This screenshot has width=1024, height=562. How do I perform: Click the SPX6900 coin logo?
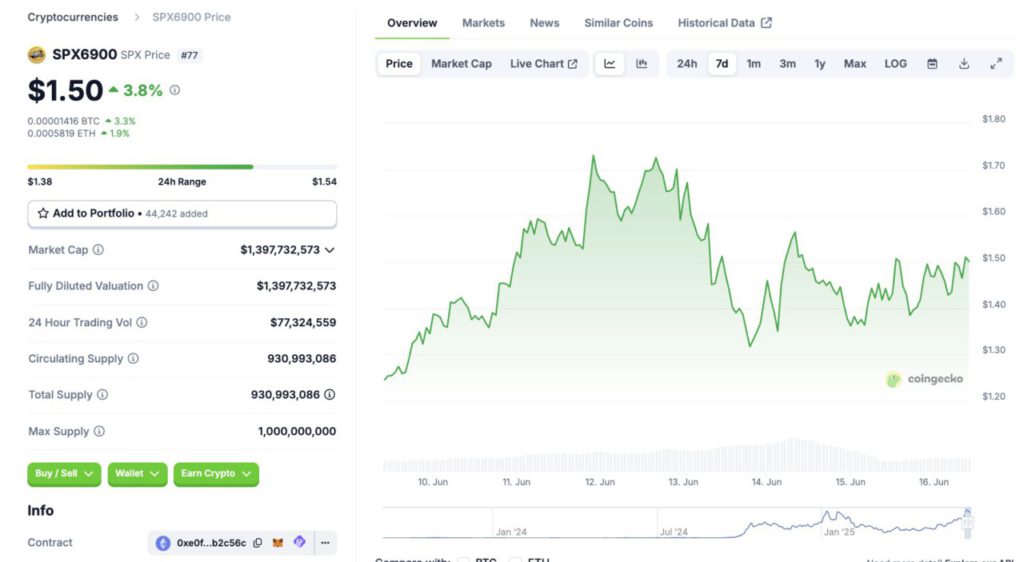[37, 55]
